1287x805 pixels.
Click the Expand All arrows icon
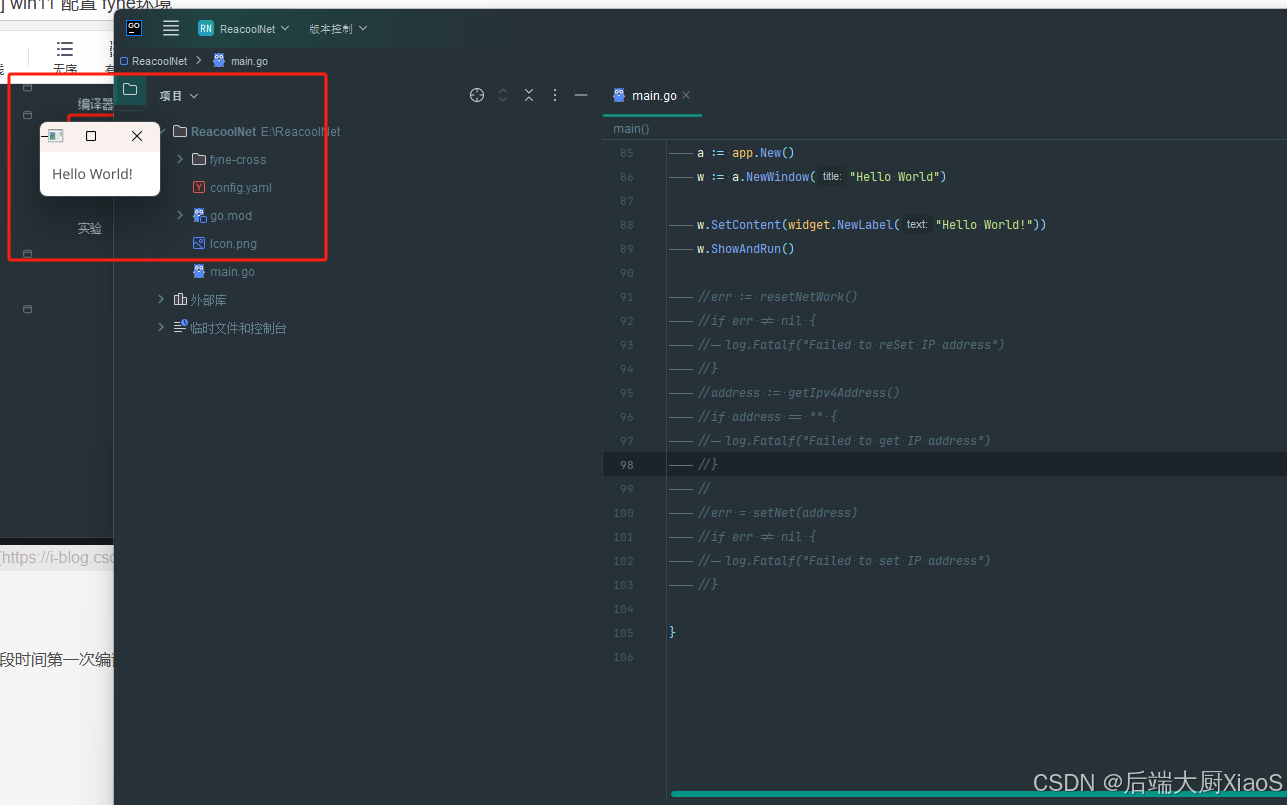(503, 95)
